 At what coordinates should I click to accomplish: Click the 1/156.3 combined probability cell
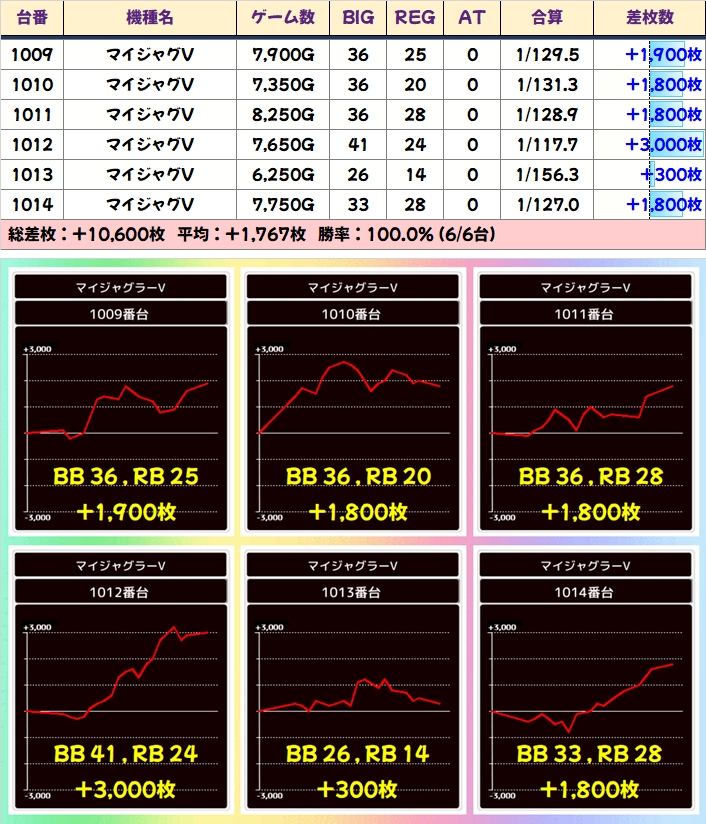(x=547, y=175)
